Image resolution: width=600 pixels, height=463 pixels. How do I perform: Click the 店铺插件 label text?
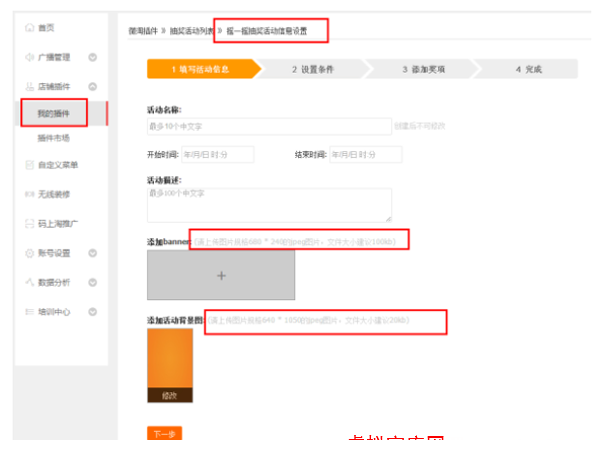pos(54,86)
